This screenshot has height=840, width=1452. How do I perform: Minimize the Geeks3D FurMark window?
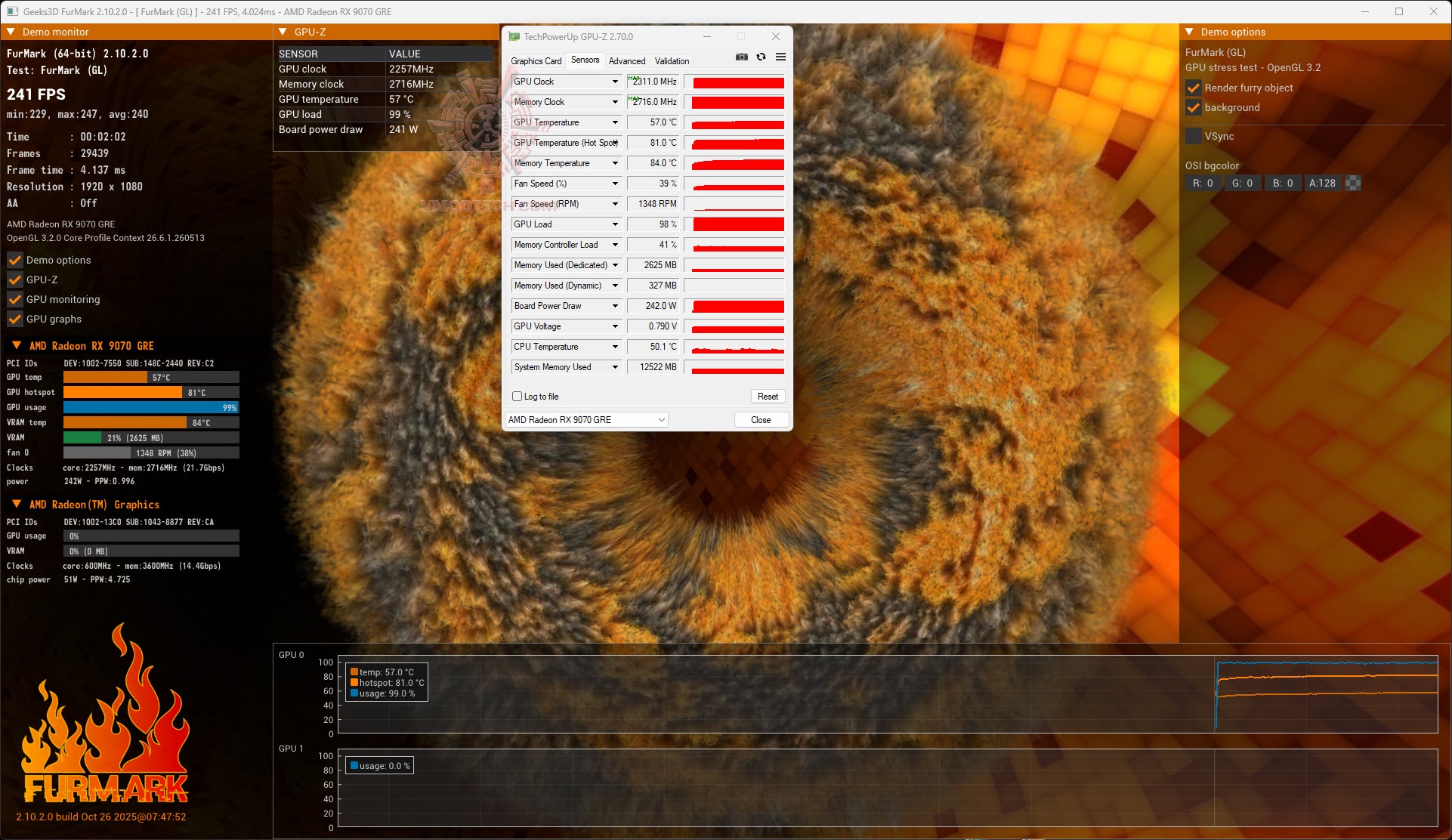click(x=1365, y=11)
